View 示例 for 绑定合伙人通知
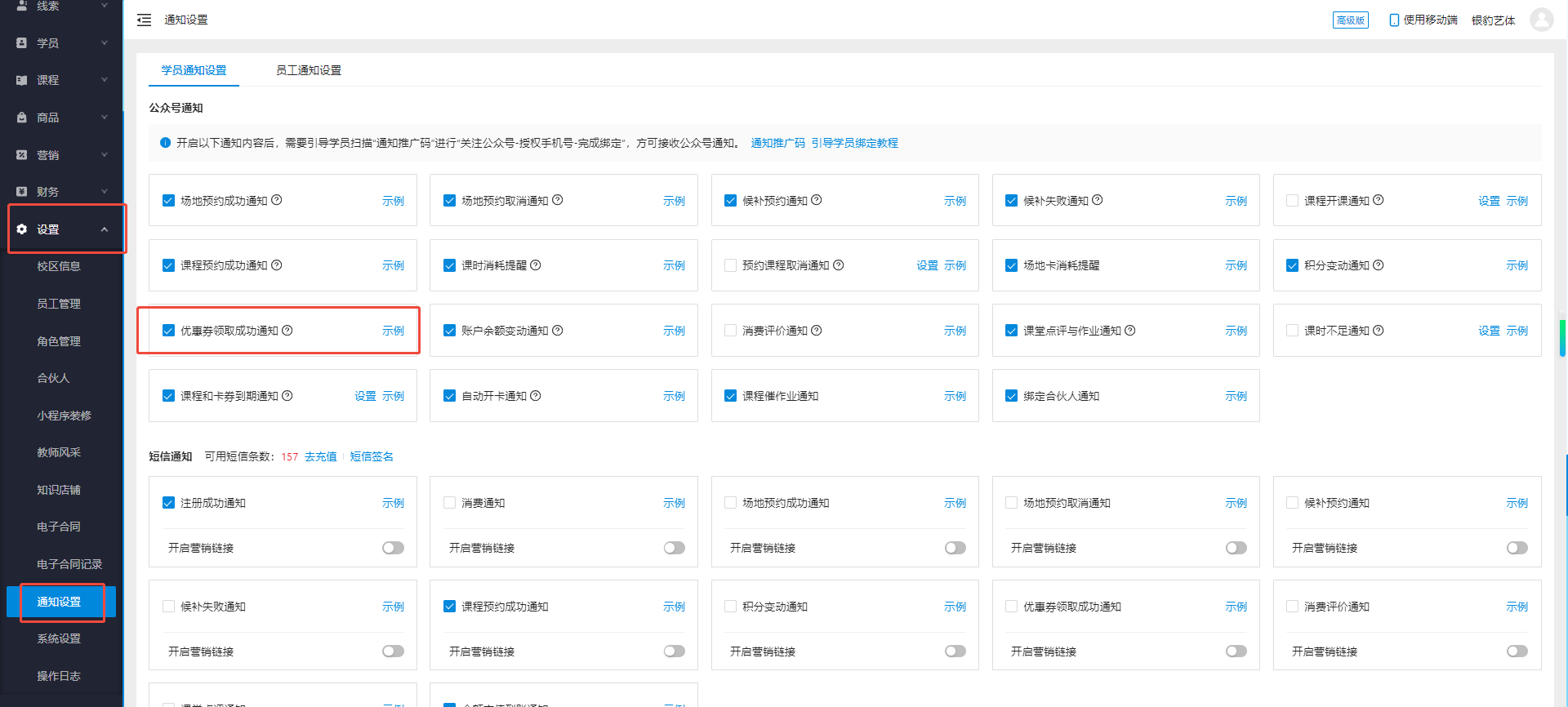The height and width of the screenshot is (707, 1568). coord(1236,396)
